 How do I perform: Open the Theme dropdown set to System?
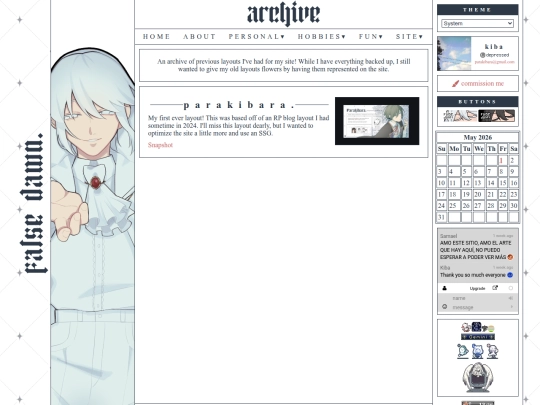[x=477, y=23]
